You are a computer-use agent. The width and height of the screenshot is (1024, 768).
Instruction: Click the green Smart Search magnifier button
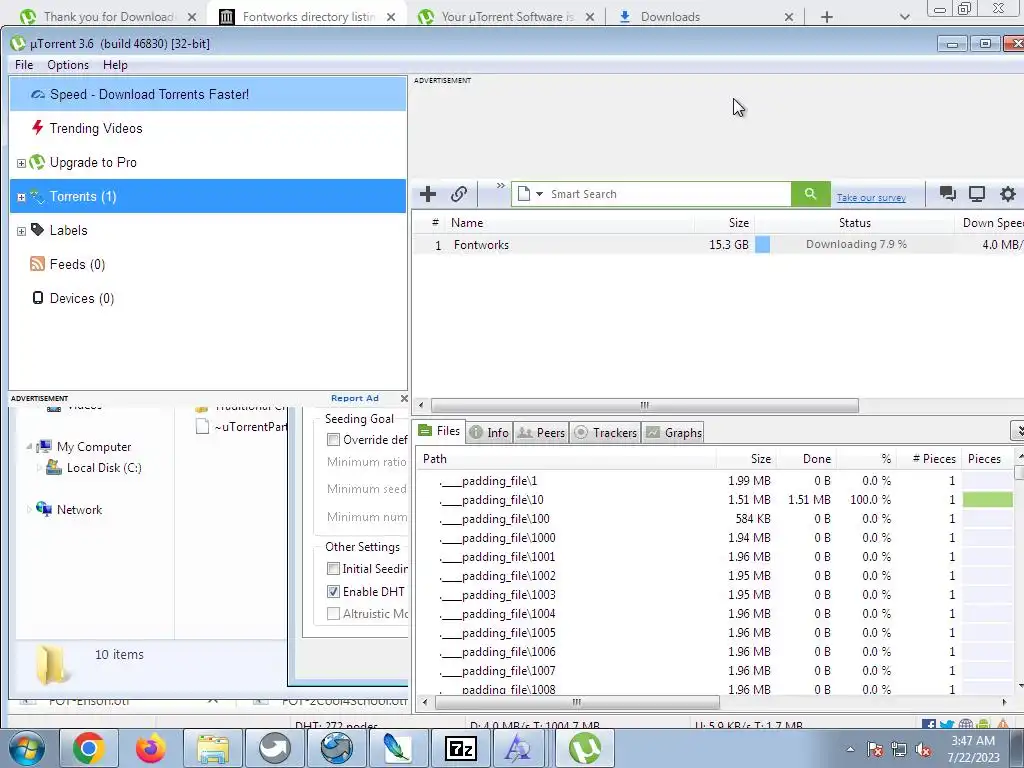810,194
